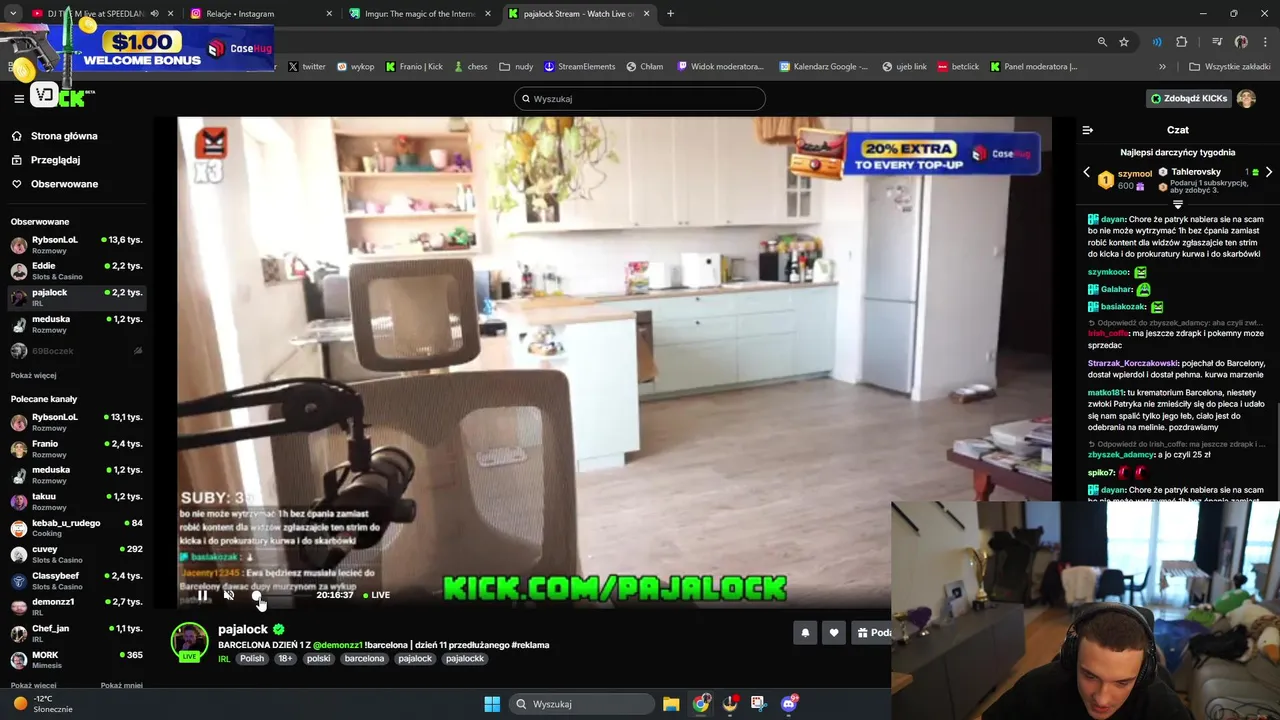The height and width of the screenshot is (720, 1280).
Task: Open File Explorer from taskbar
Action: pos(671,704)
